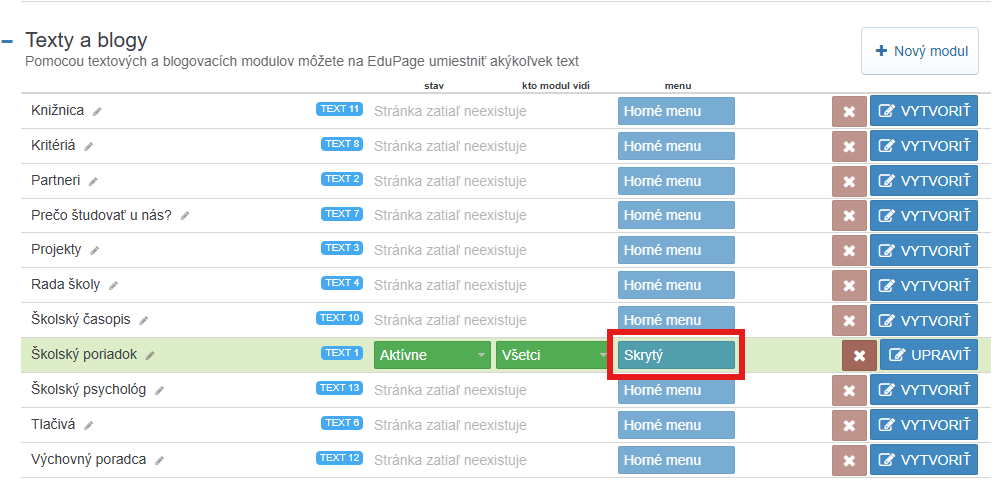Click pencil icon next to Knižnica
This screenshot has height=497, width=1000.
coord(97,111)
